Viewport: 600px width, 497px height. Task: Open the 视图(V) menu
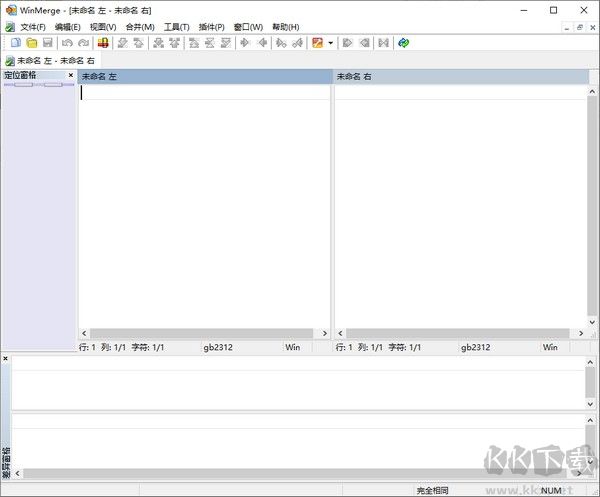[103, 27]
